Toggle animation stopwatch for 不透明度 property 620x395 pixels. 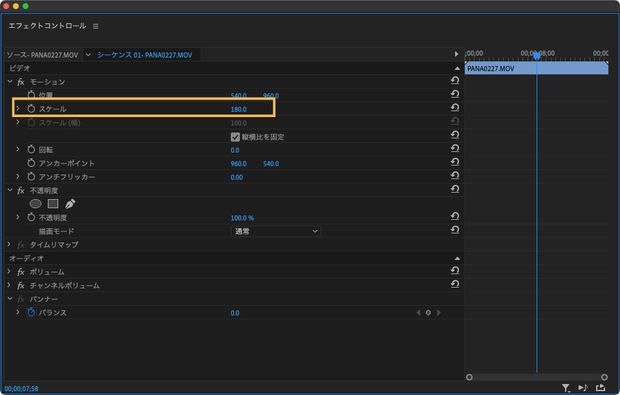point(31,217)
